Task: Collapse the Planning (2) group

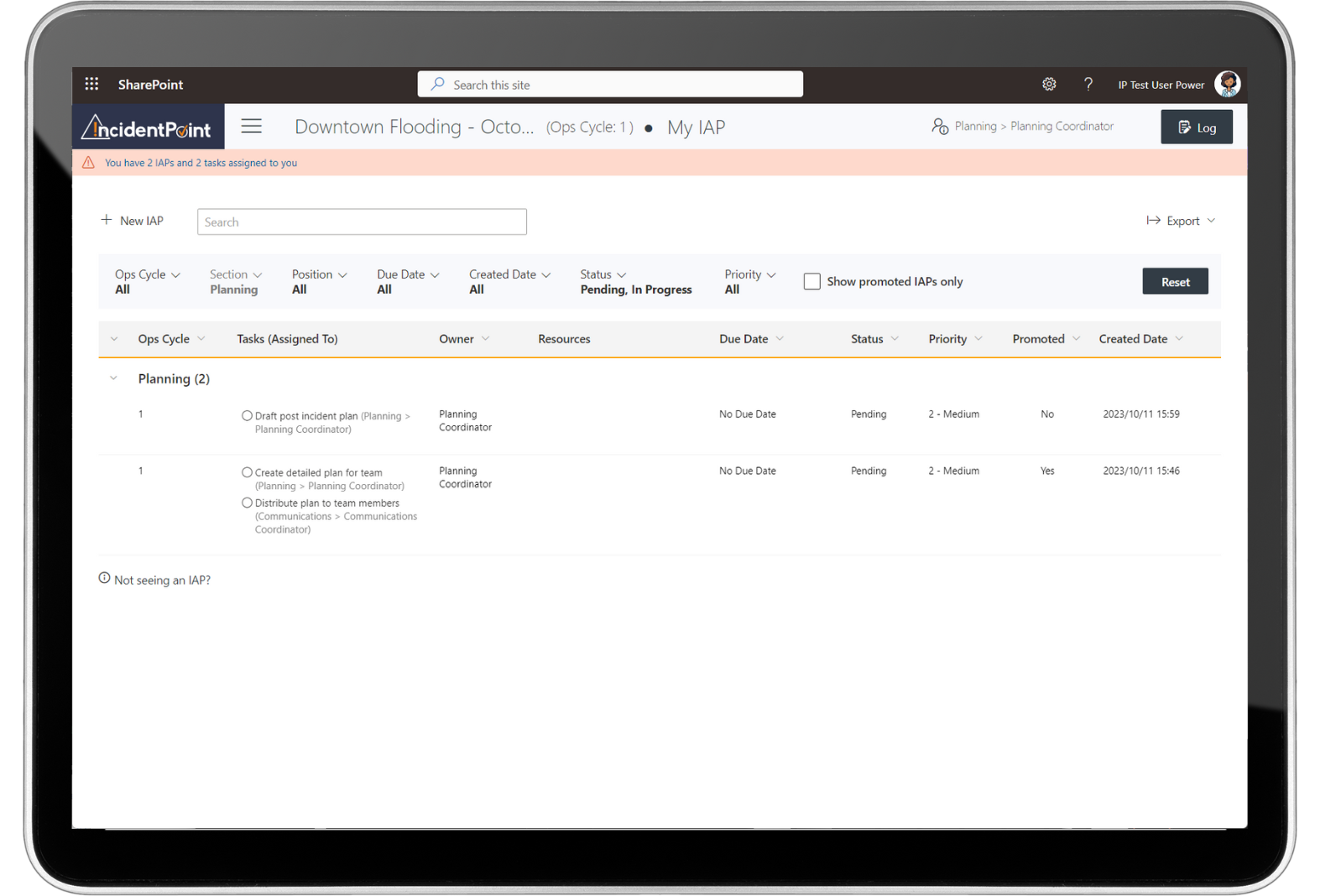Action: coord(113,378)
